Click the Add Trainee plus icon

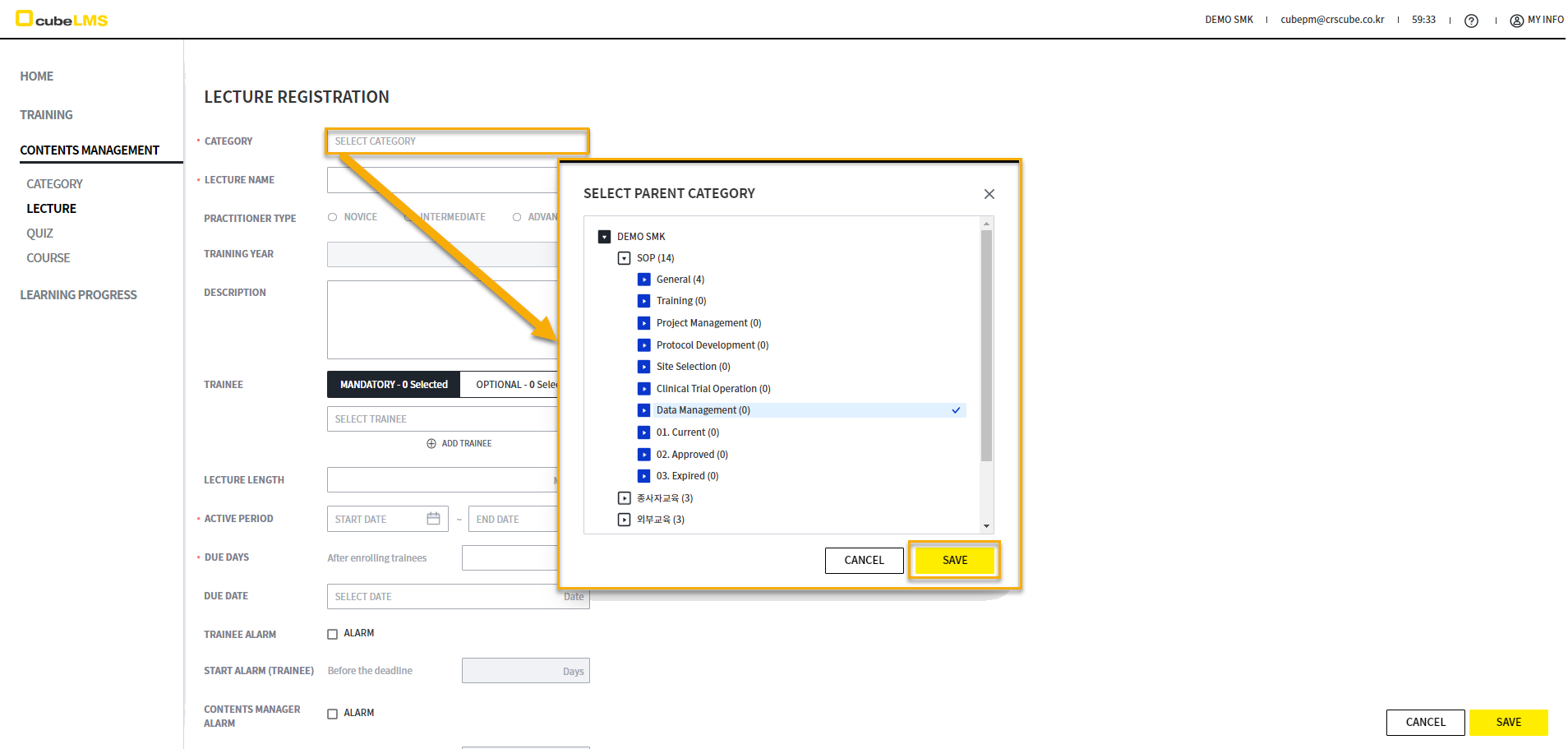431,444
